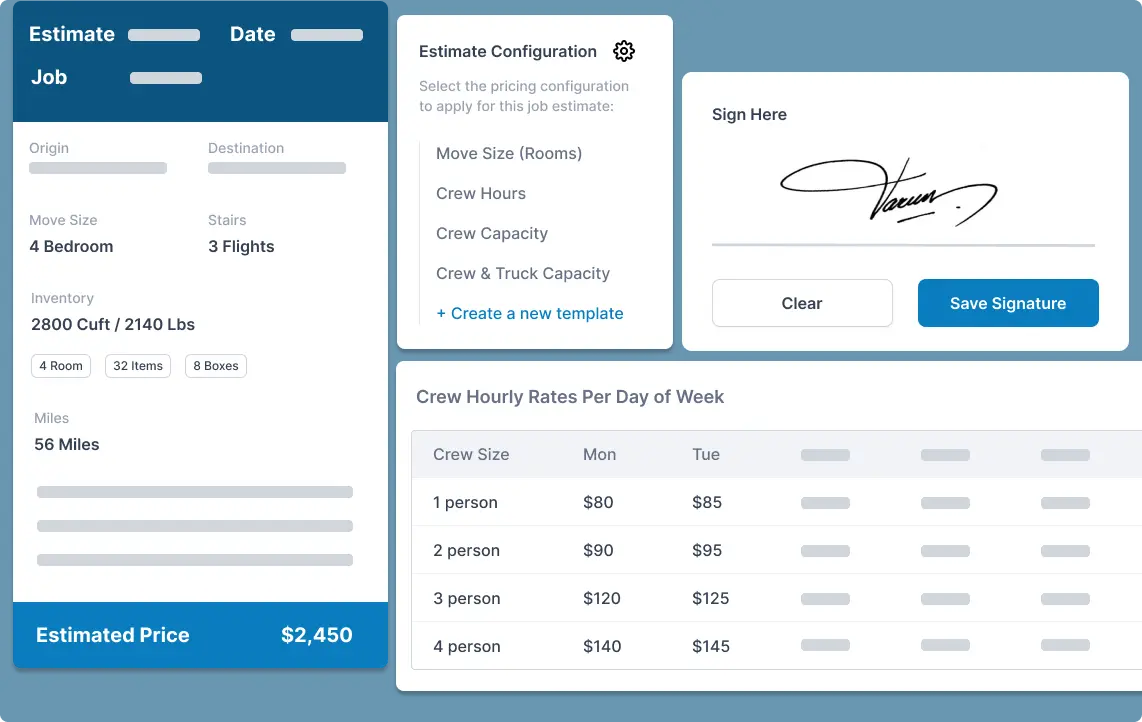Click the 8 Boxes inventory tag
Image resolution: width=1142 pixels, height=722 pixels.
point(216,366)
